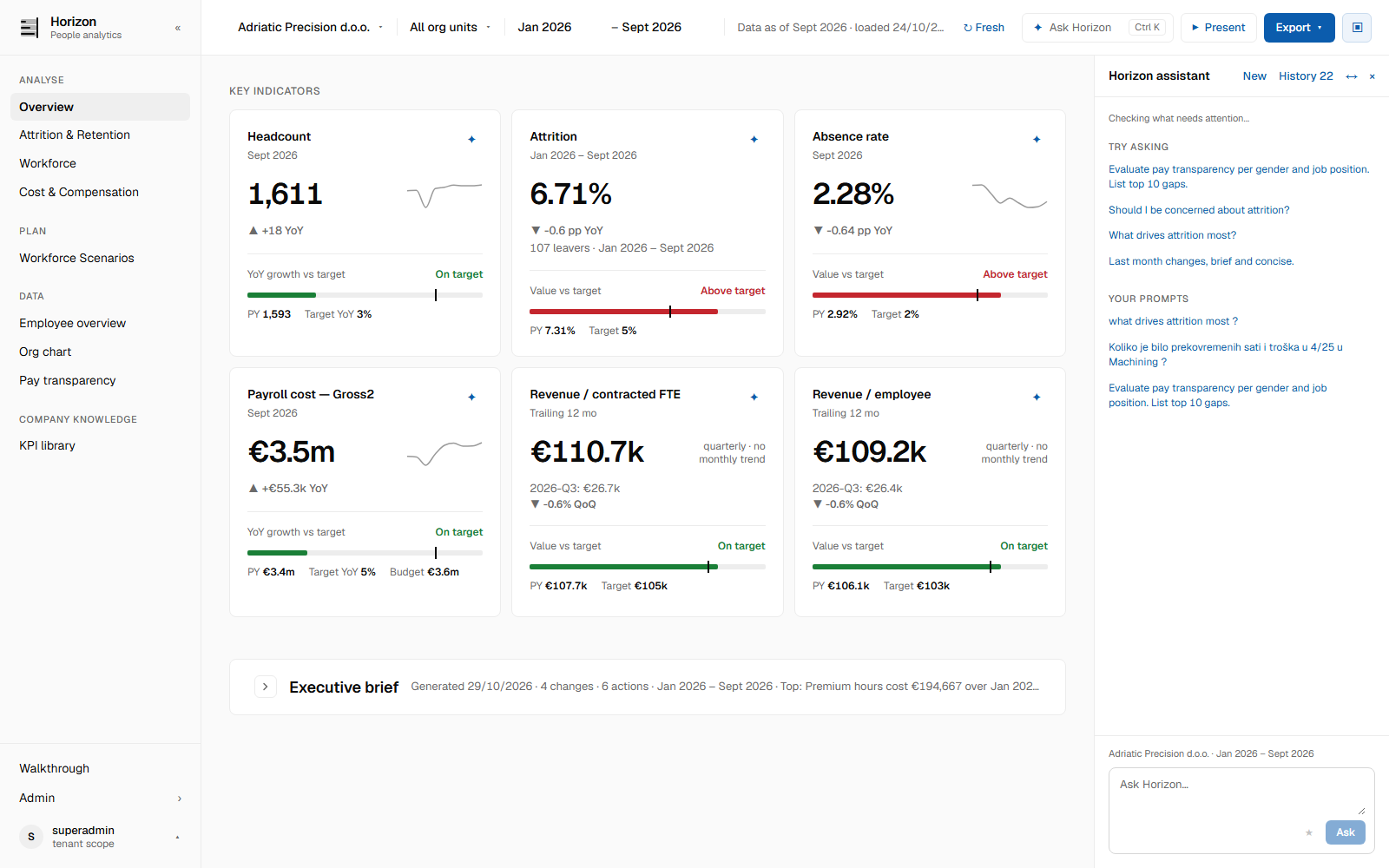1389x868 pixels.
Task: Widen the Horizon assistant panel arrows icon
Action: pyautogui.click(x=1352, y=76)
